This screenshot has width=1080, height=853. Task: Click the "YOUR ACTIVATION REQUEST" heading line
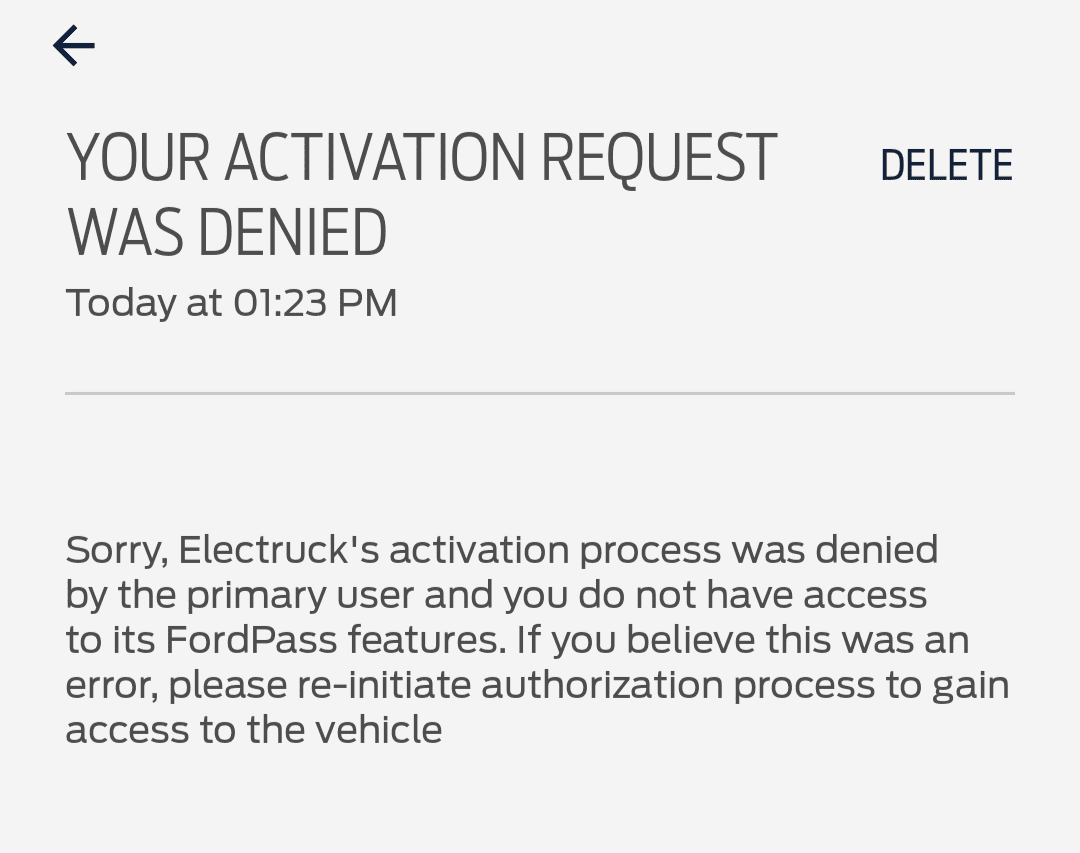pyautogui.click(x=421, y=159)
